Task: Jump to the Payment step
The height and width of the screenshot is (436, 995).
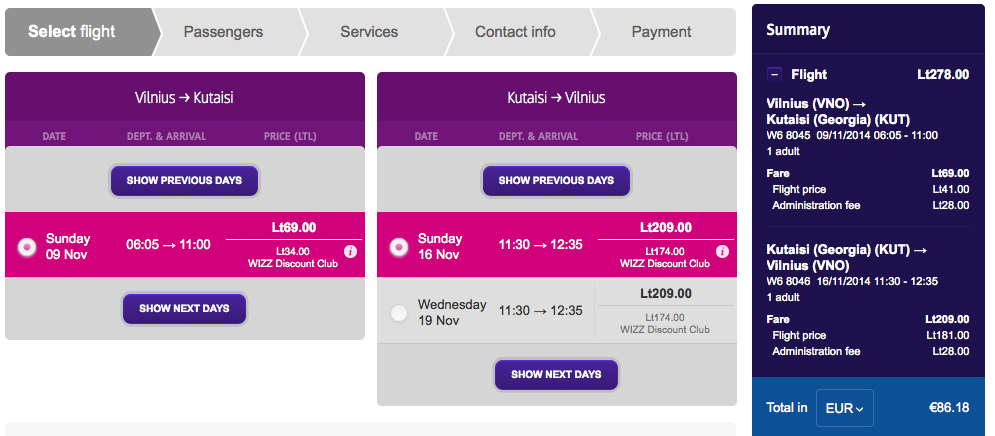Action: 661,32
